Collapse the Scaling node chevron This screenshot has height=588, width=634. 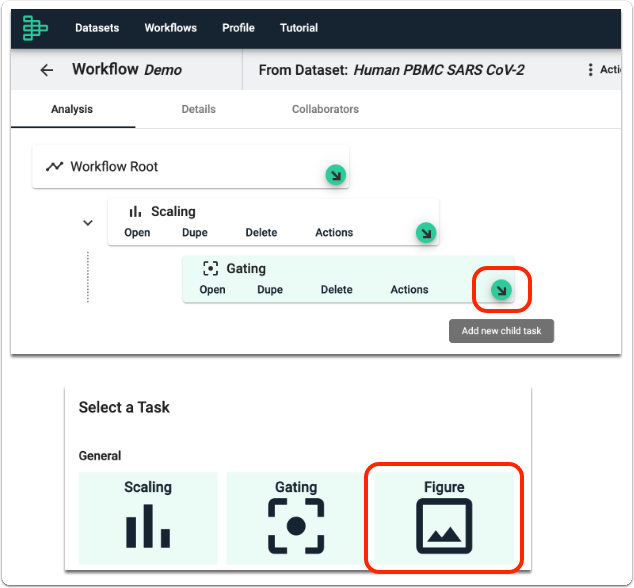pos(88,223)
